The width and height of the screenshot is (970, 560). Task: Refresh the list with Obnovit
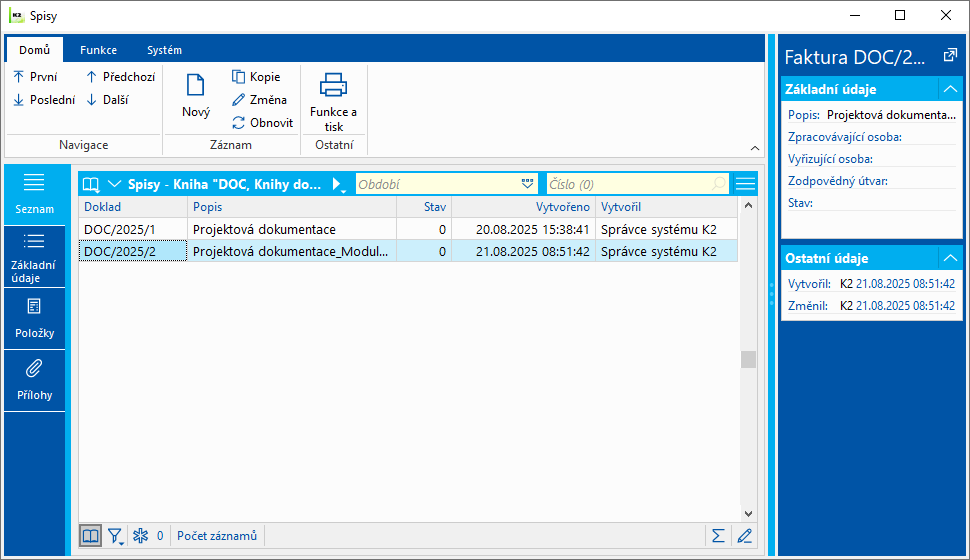pos(262,123)
